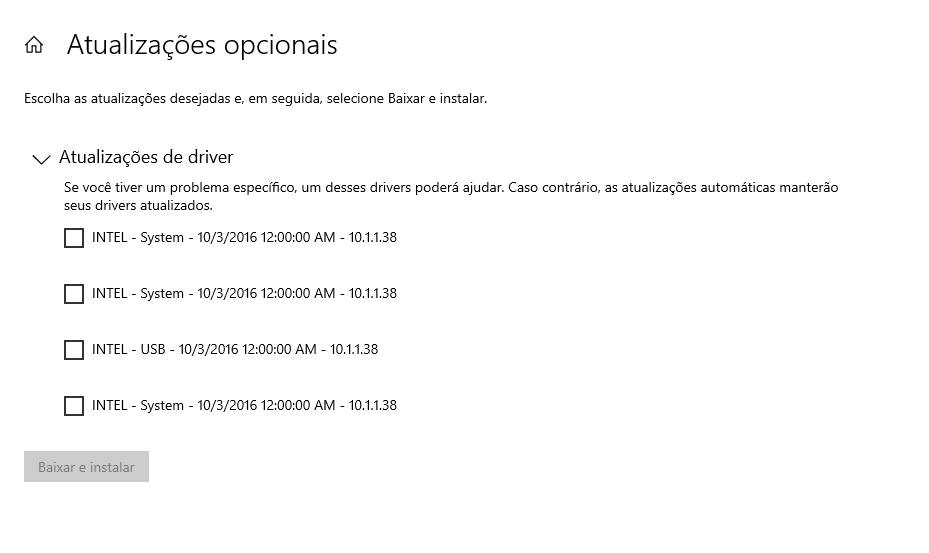Enable the INTEL - USB driver checkbox
929x553 pixels.
73,350
